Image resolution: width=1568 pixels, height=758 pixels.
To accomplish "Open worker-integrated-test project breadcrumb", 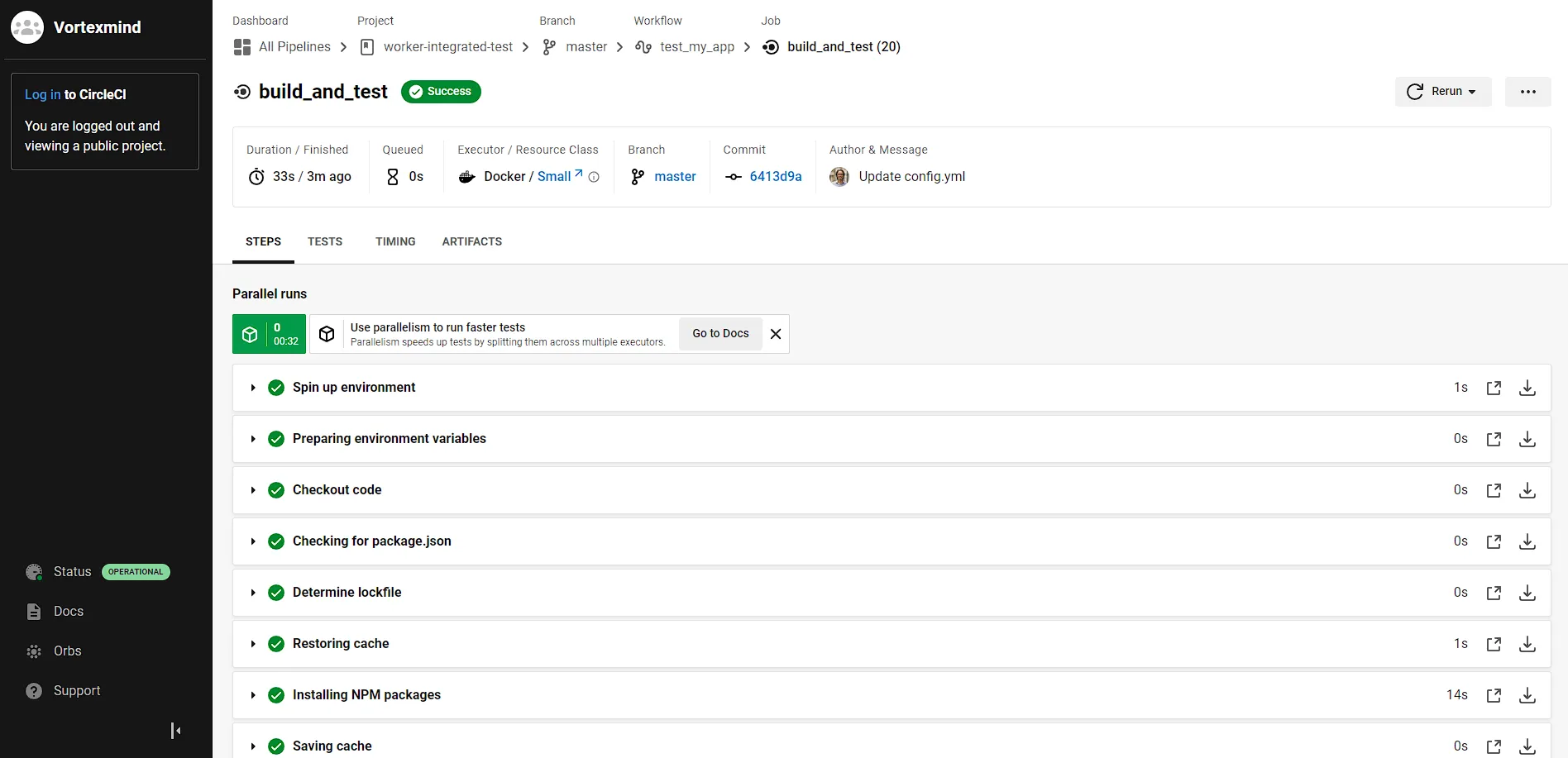I will click(x=437, y=47).
